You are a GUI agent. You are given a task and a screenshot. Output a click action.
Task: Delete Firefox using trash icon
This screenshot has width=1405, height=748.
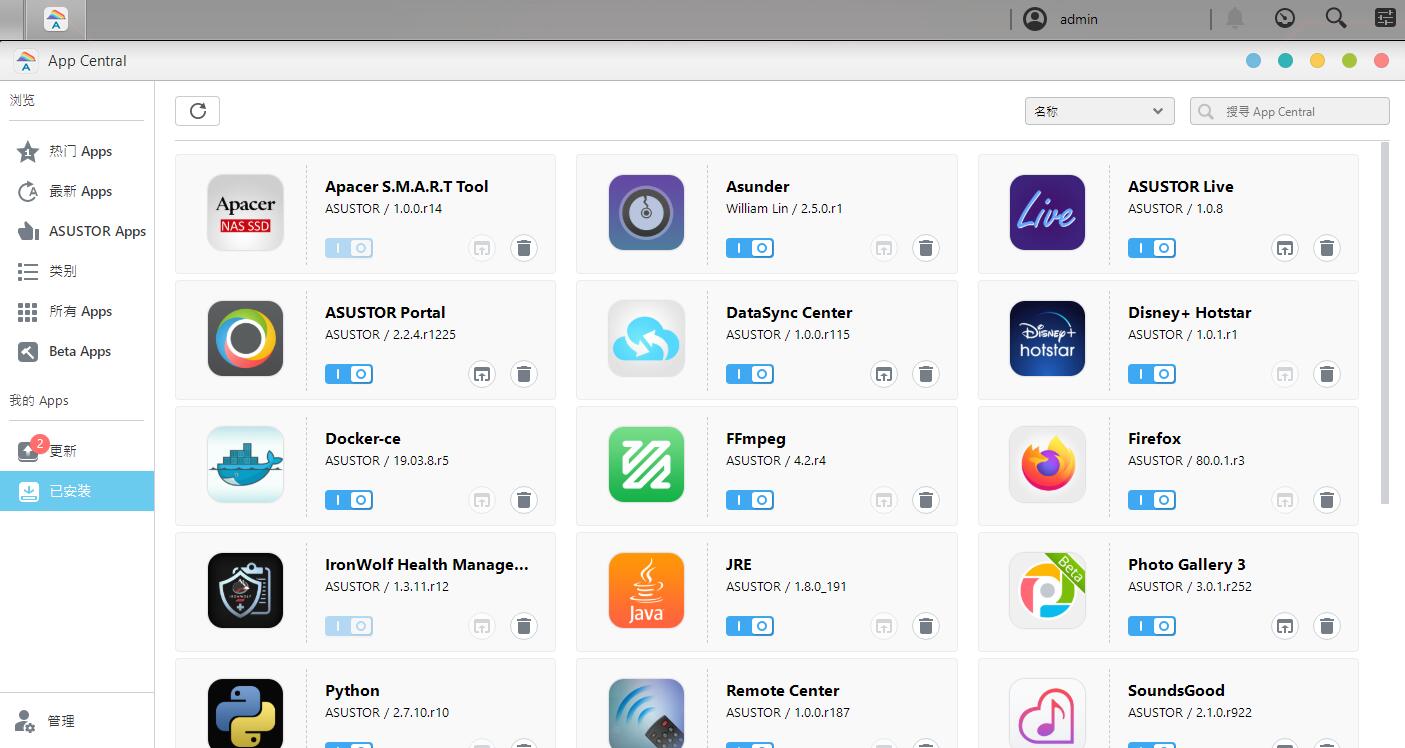click(x=1326, y=500)
